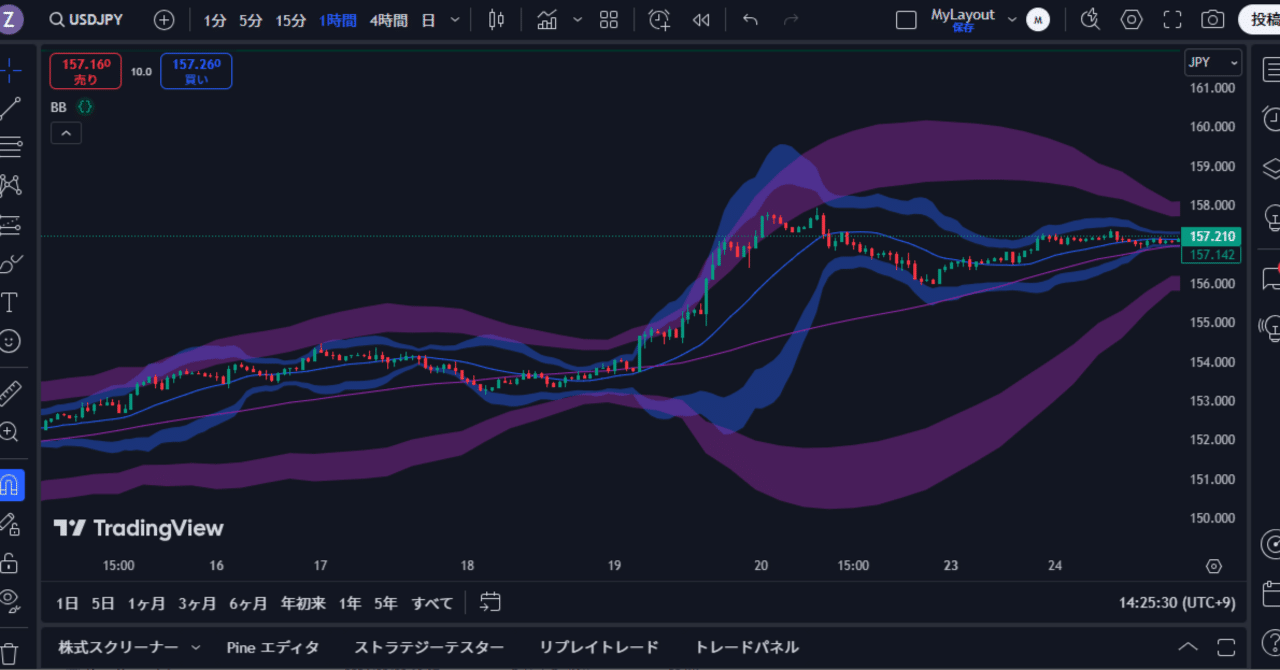Screen dimensions: 1280x670
Task: Toggle lock all drawings padlock
Action: (x=10, y=562)
